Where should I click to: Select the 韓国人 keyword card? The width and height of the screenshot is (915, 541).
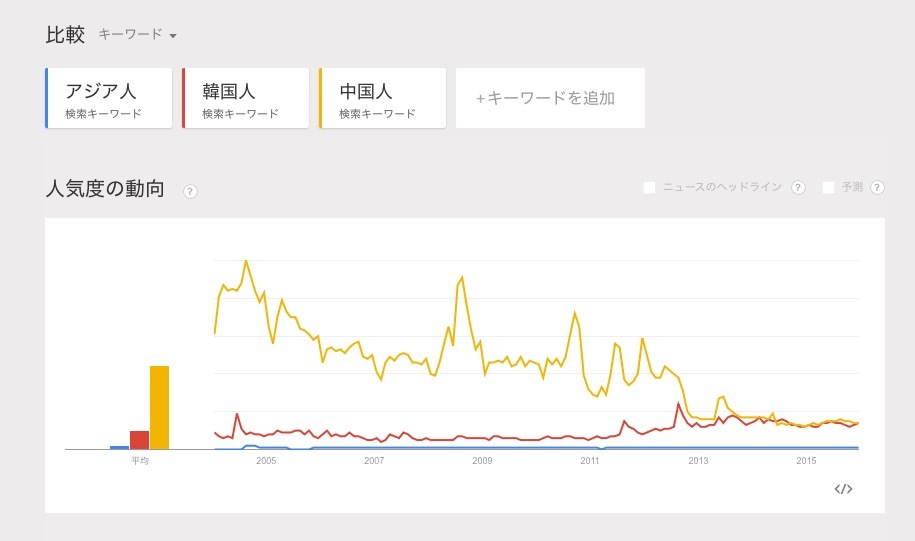pos(246,98)
